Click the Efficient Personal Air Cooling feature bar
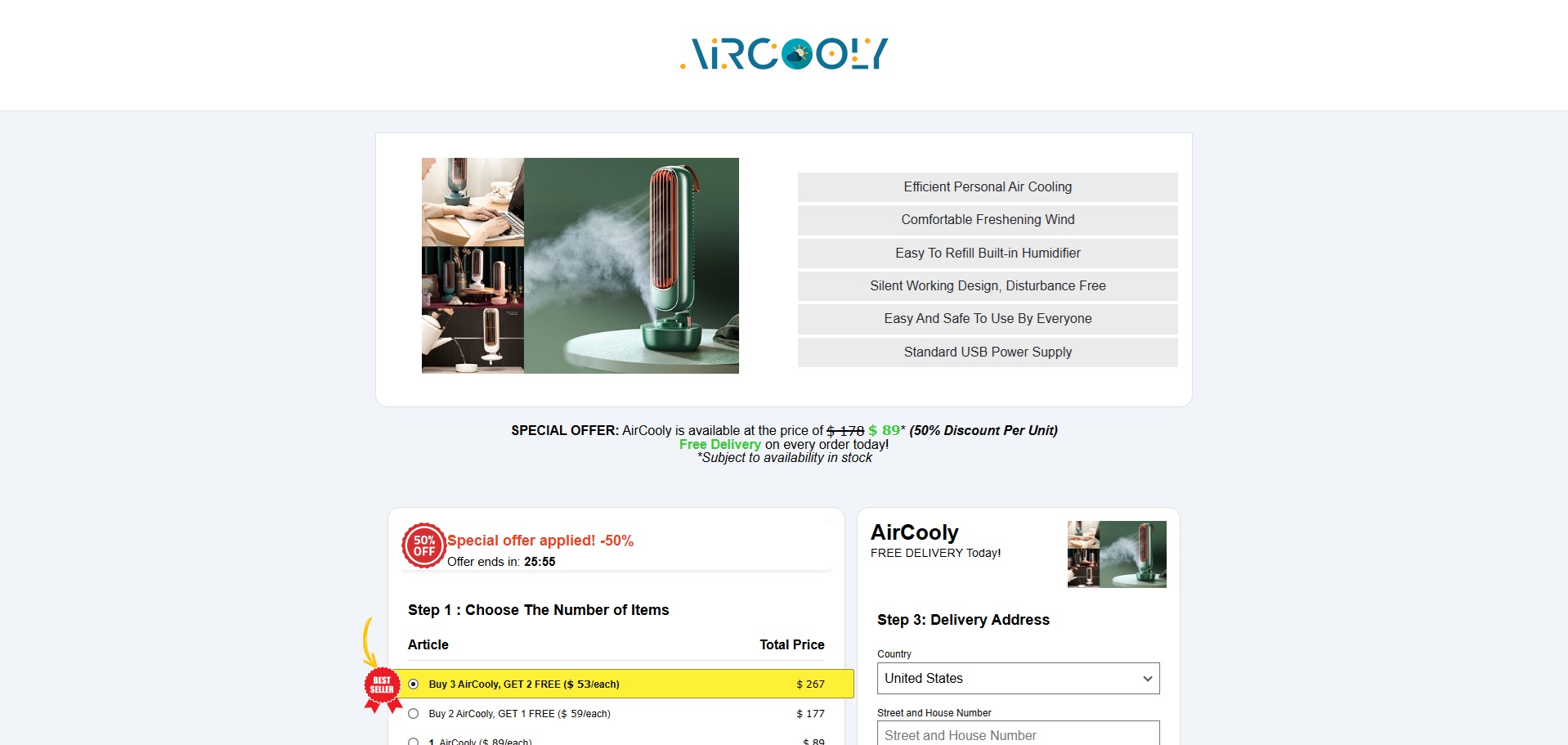The width and height of the screenshot is (1568, 745). [x=988, y=187]
